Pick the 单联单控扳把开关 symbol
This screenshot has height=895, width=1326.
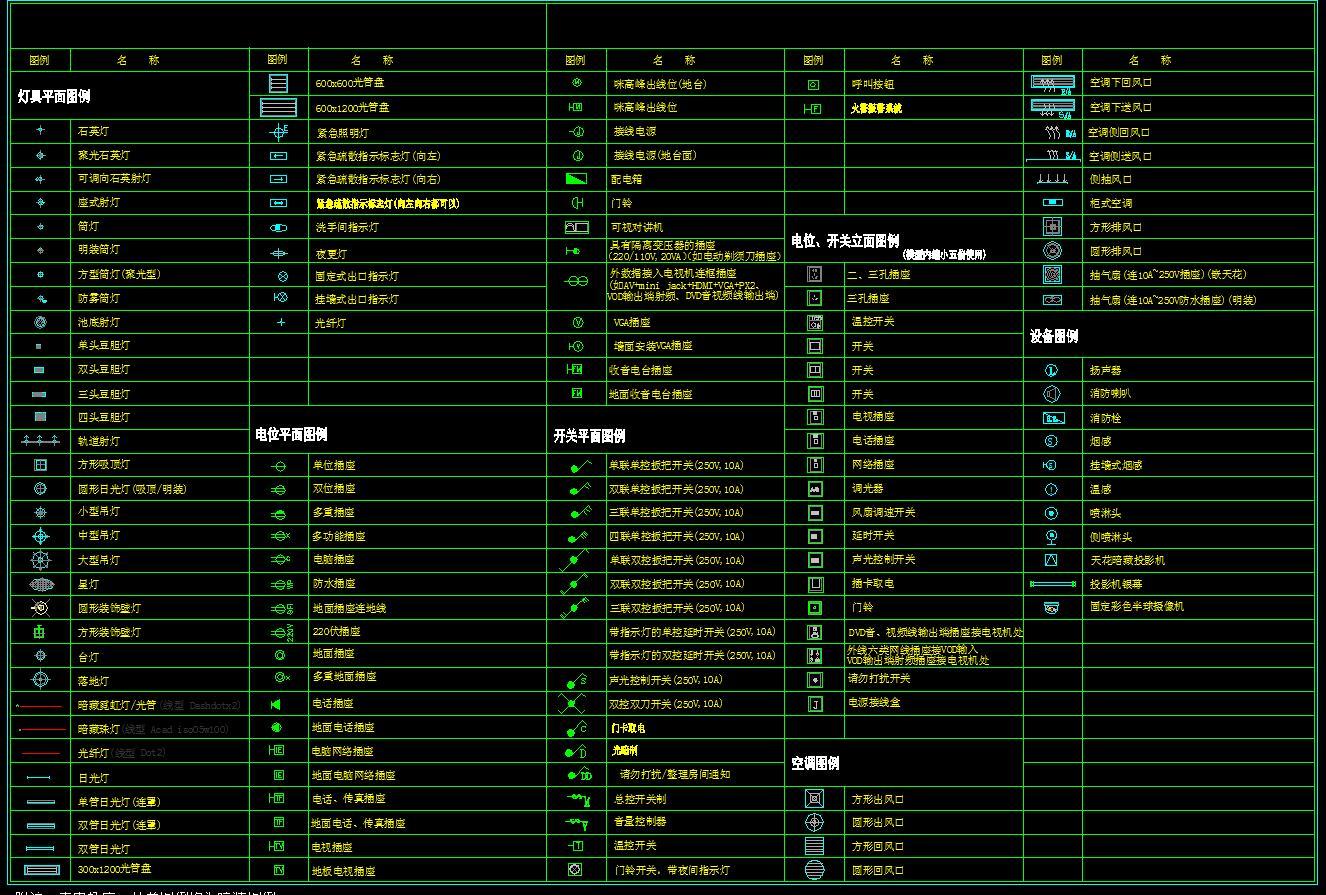coord(580,466)
